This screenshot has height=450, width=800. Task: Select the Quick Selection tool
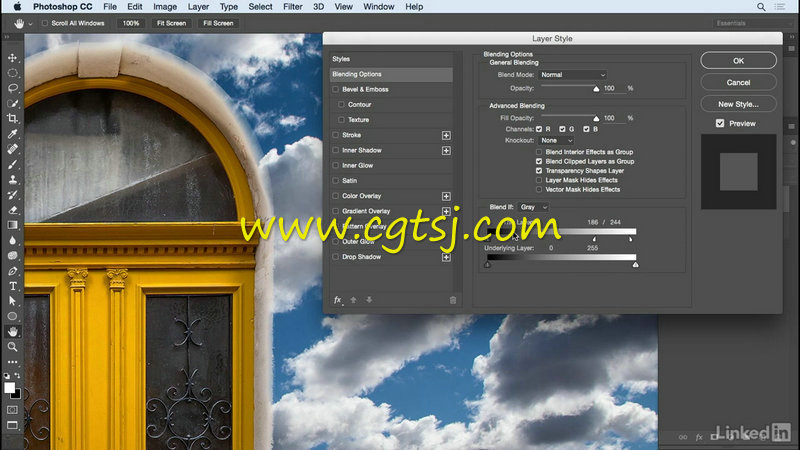(x=12, y=103)
